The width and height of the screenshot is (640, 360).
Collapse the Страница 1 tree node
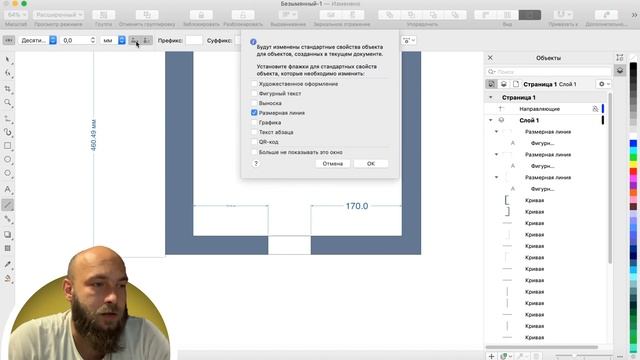click(x=491, y=98)
